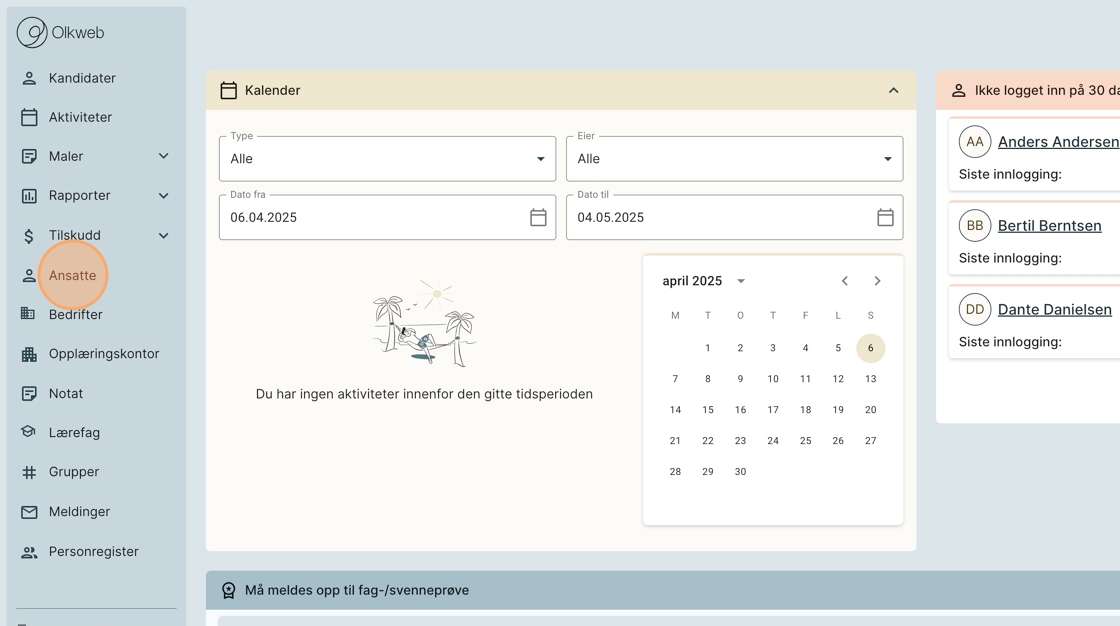This screenshot has height=626, width=1120.
Task: Select April 12 in the calendar
Action: [x=838, y=379]
